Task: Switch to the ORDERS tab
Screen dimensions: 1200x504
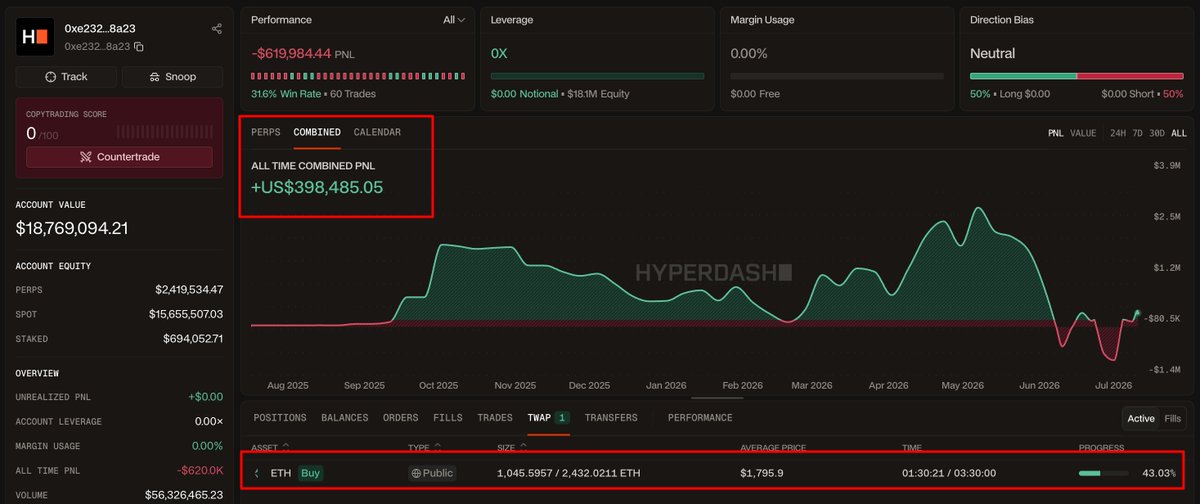Action: pyautogui.click(x=401, y=417)
